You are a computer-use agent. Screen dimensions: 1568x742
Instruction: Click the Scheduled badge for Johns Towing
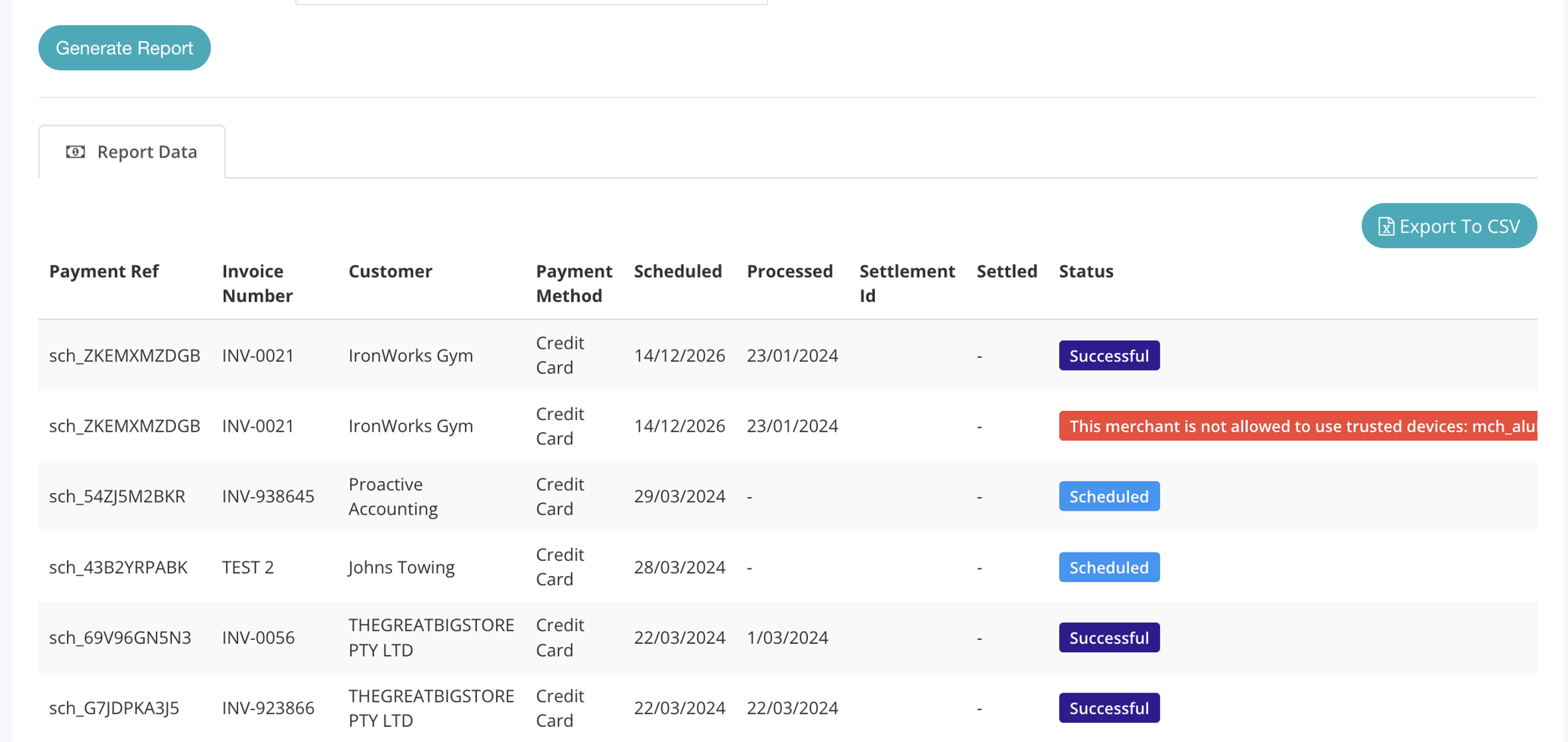1108,566
